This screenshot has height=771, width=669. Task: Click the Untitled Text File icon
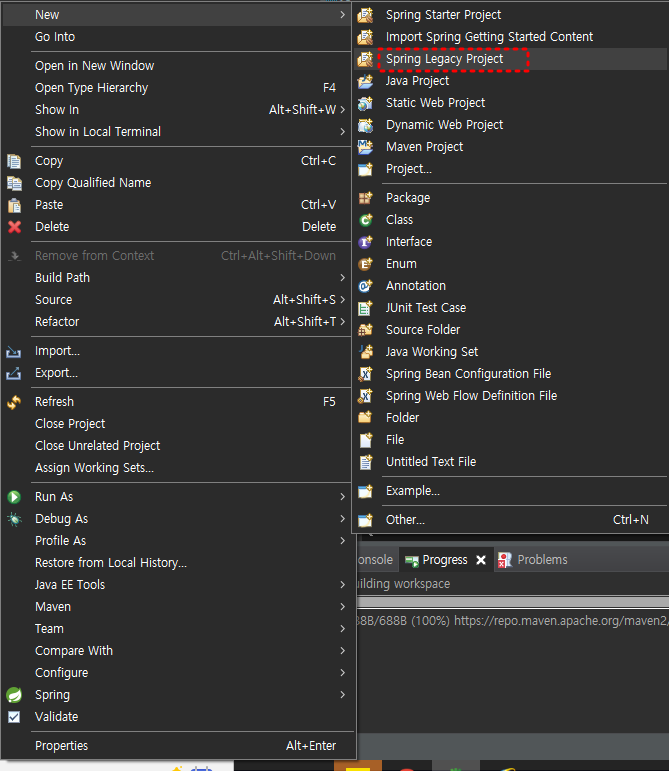tap(365, 462)
